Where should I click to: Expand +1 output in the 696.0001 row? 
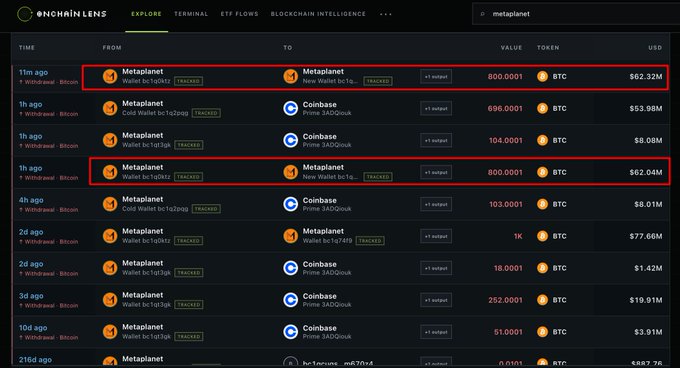436,108
